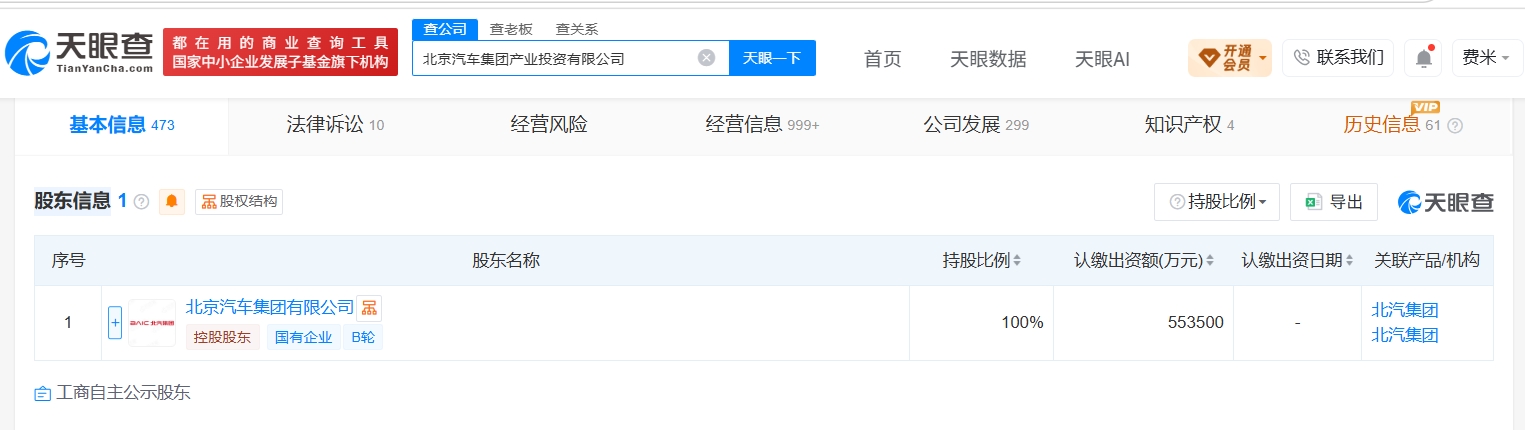Screen dimensions: 1525x430
Task: Click the 工商自主公示股东 label
Action: click(x=123, y=393)
